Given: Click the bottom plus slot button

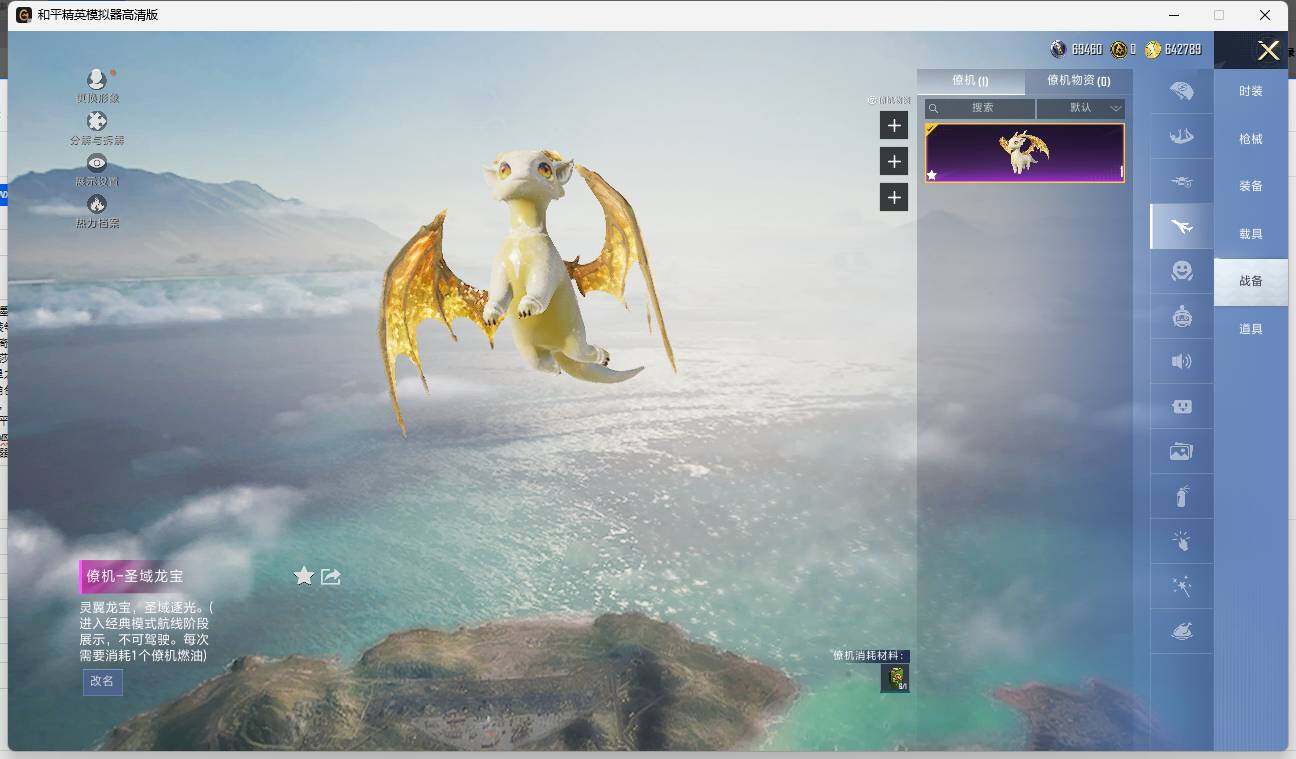Looking at the screenshot, I should point(894,197).
